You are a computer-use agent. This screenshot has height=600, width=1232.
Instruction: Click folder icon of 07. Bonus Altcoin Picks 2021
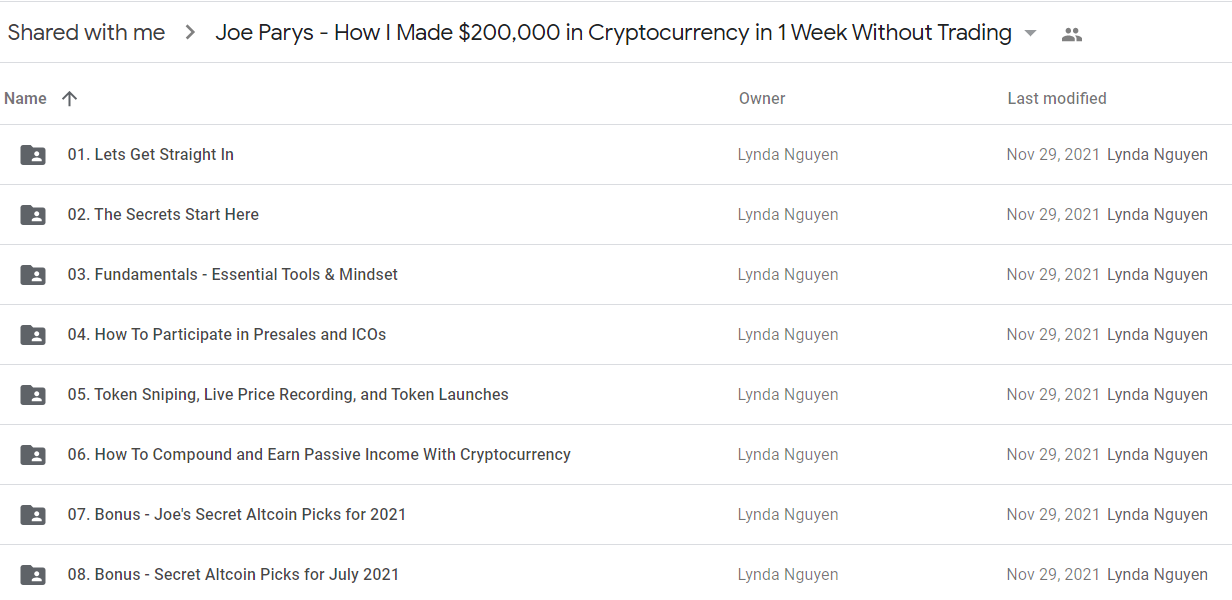[33, 515]
